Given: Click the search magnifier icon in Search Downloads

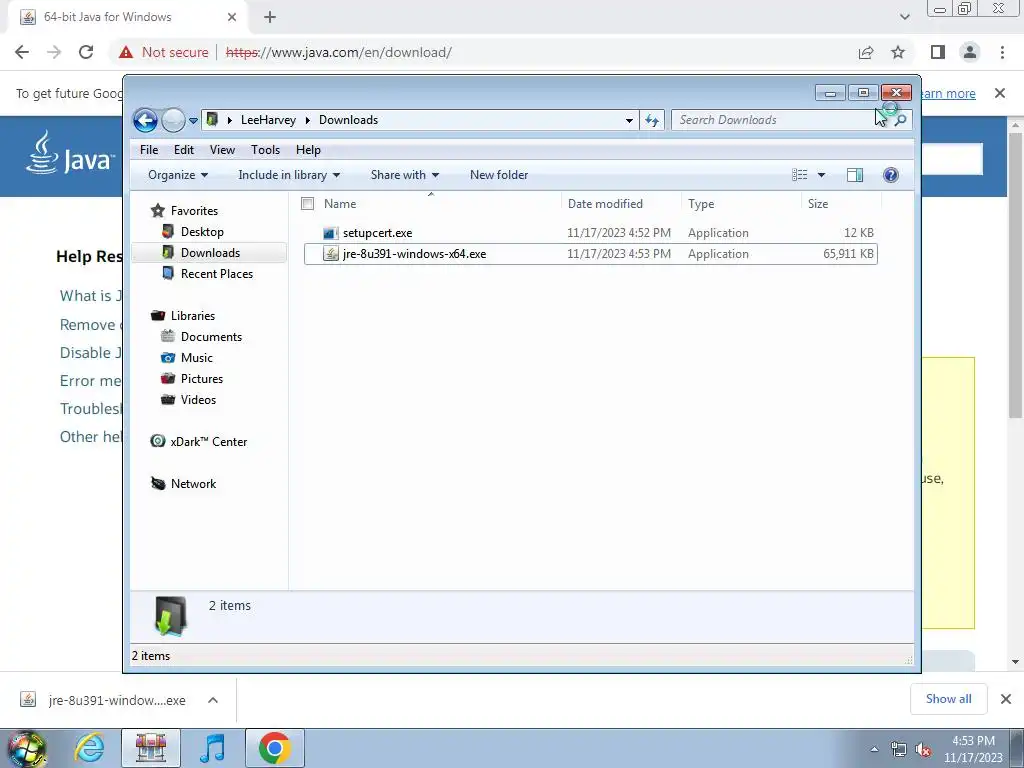Looking at the screenshot, I should coord(901,120).
